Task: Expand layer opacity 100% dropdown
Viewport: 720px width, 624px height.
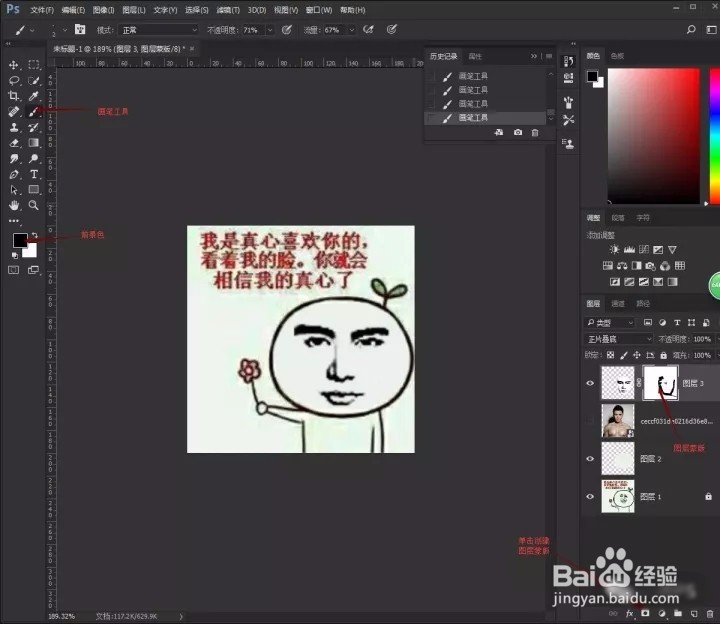Action: click(x=717, y=339)
